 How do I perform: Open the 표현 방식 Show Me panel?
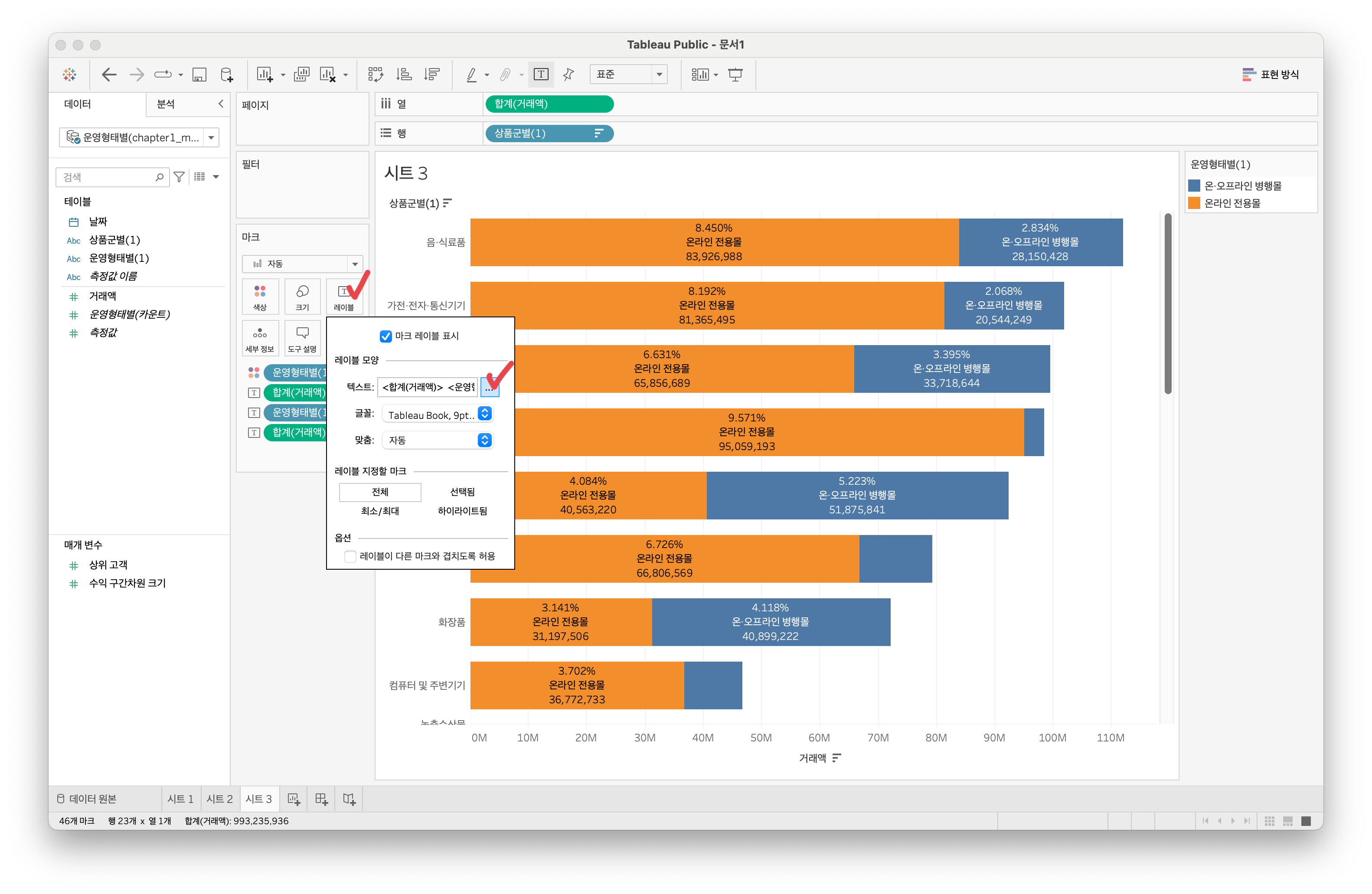click(x=1271, y=75)
